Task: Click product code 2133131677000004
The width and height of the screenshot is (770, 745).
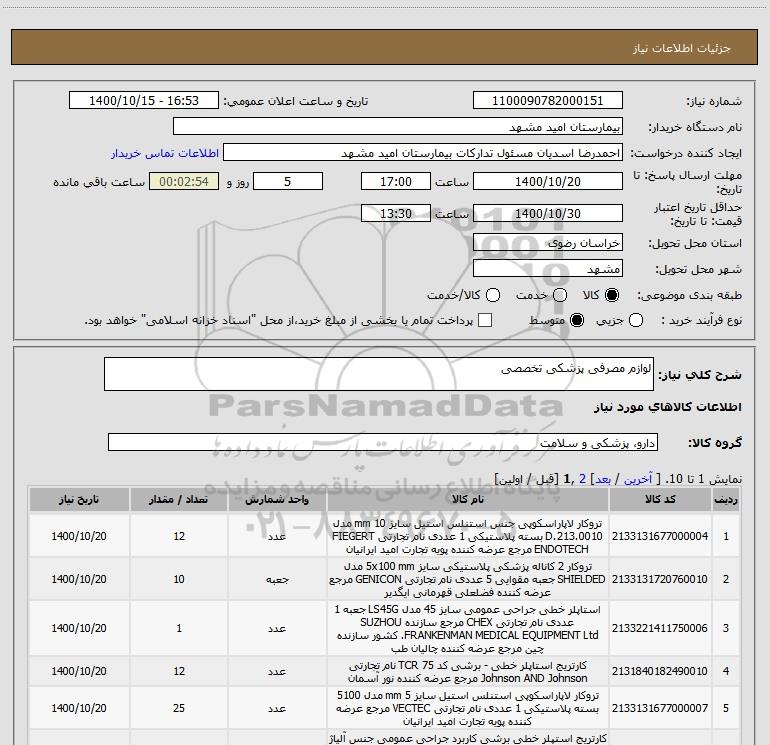Action: coord(660,536)
